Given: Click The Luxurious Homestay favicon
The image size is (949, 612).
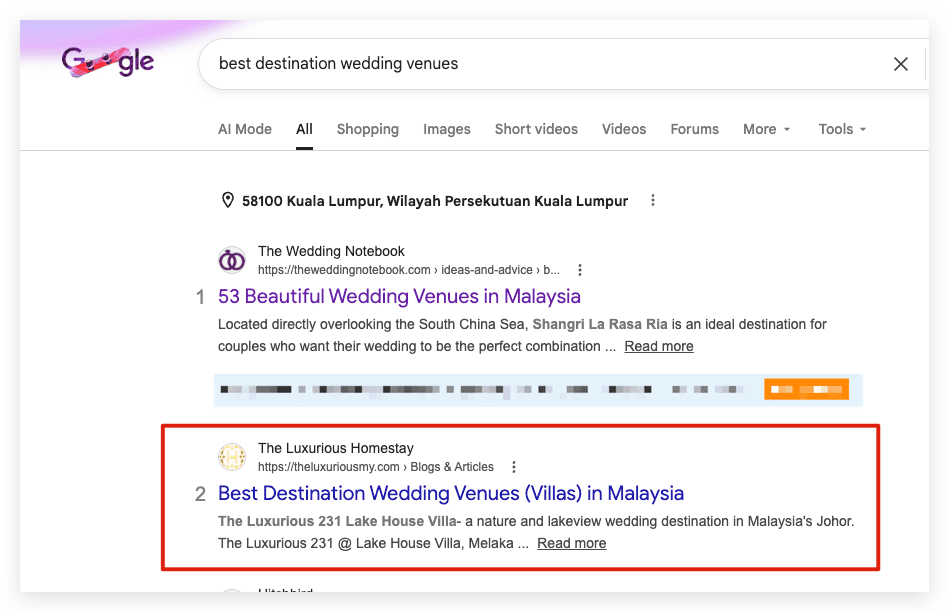Looking at the screenshot, I should [232, 457].
